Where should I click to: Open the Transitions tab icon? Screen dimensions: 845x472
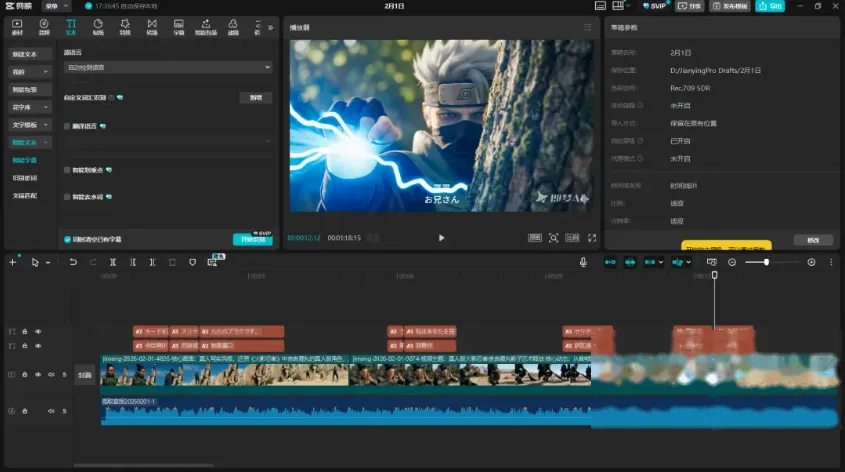[x=152, y=27]
